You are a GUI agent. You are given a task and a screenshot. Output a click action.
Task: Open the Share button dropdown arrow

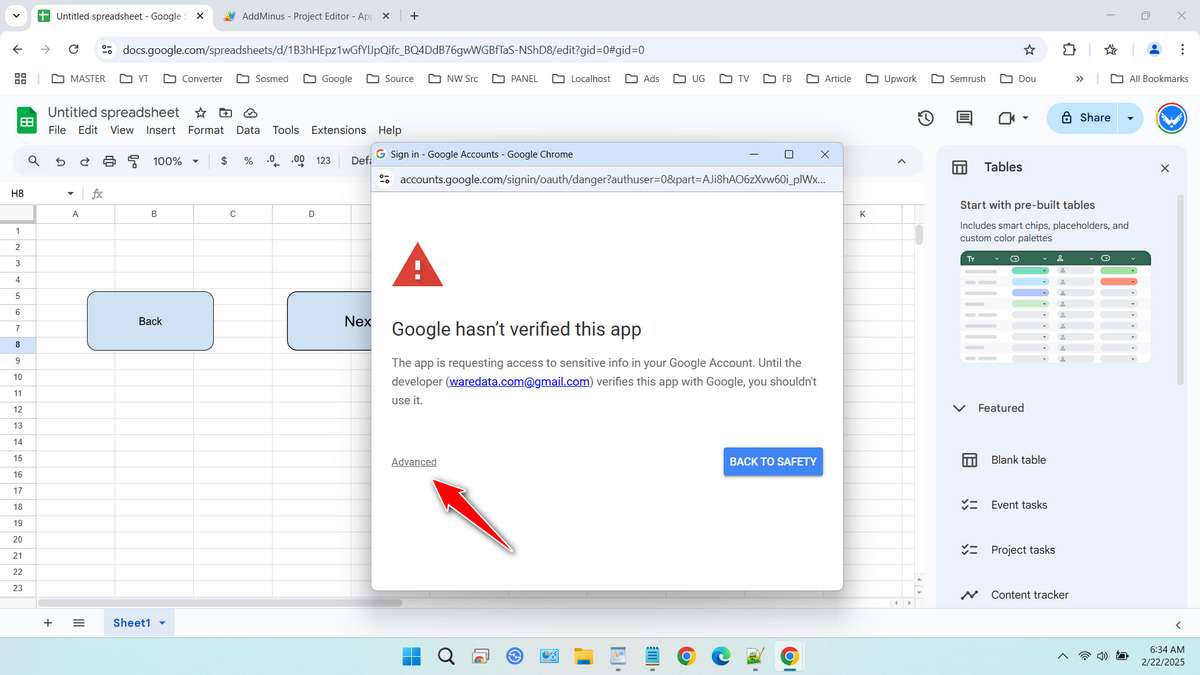[1128, 117]
